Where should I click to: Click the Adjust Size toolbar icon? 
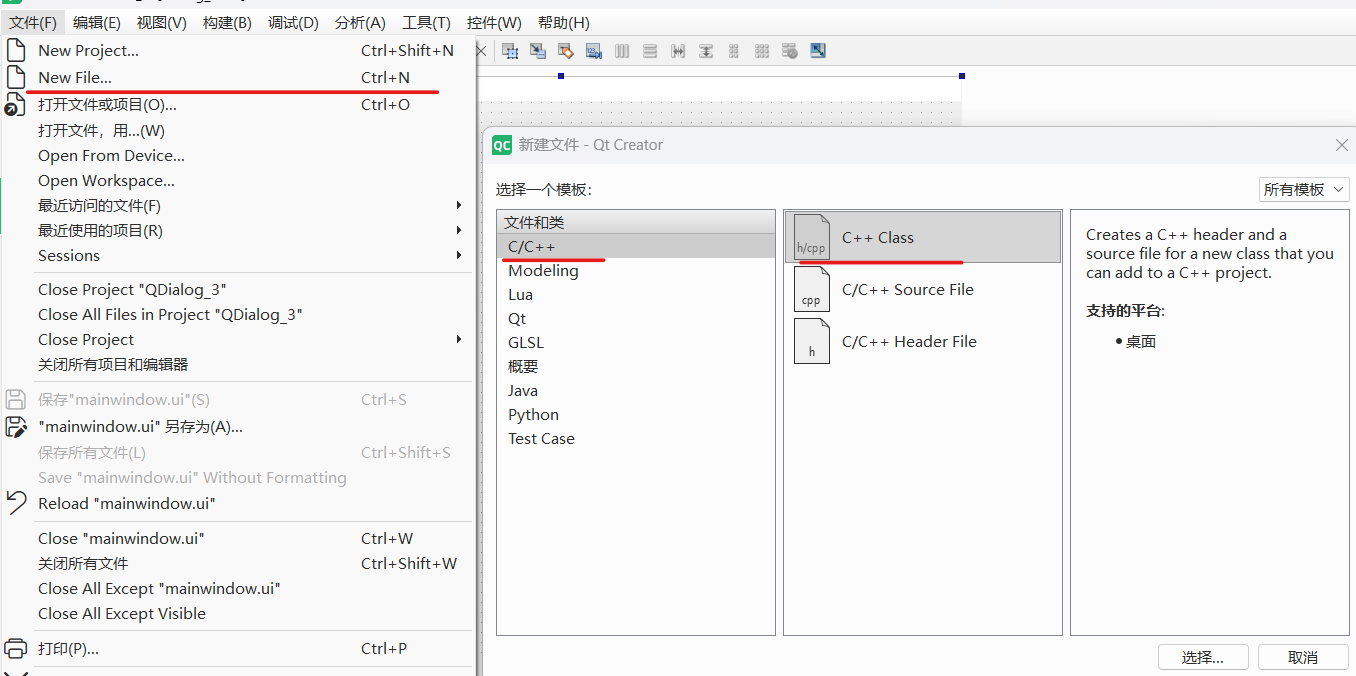(818, 51)
